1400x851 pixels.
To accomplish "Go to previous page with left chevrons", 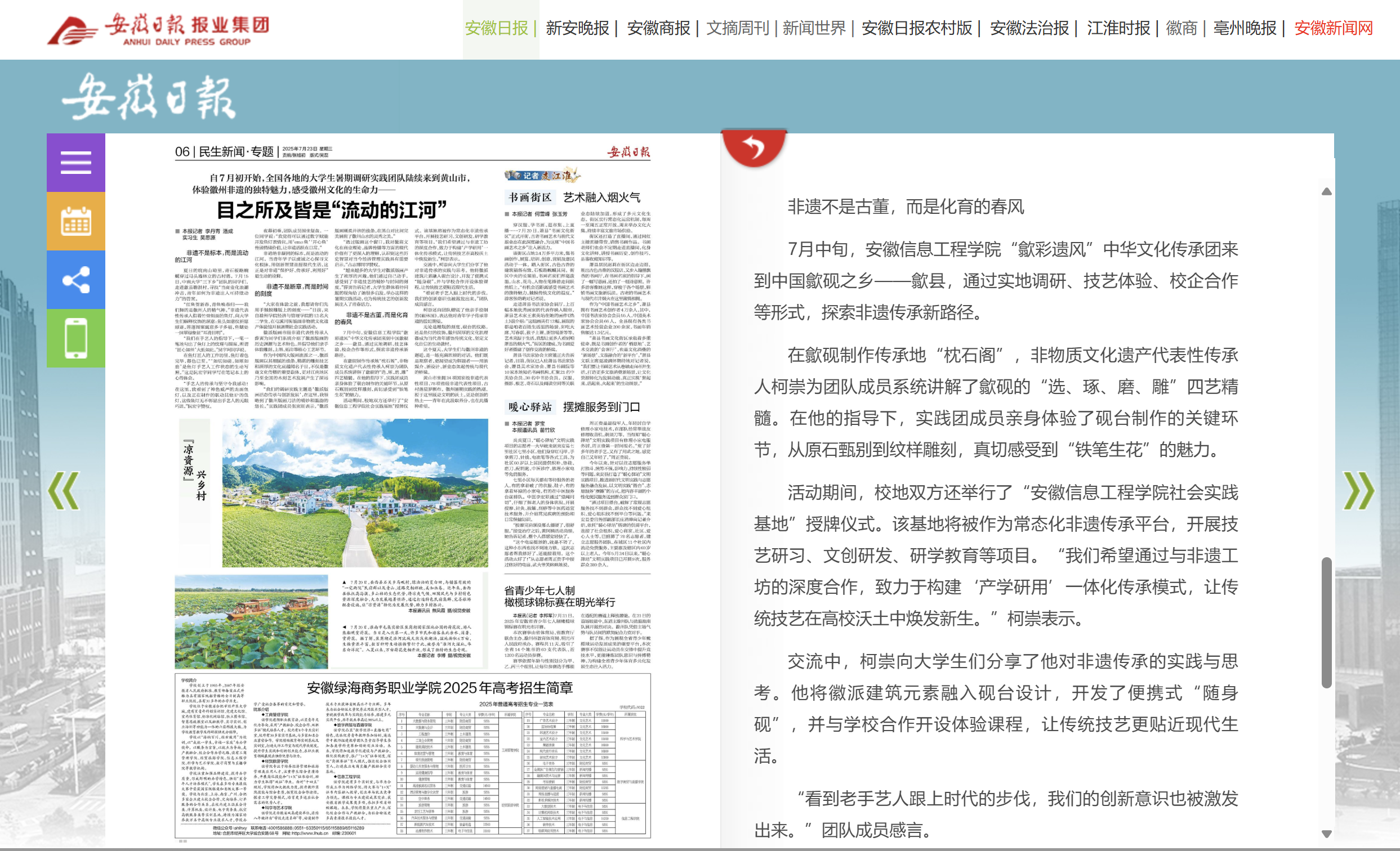I will pos(64,490).
